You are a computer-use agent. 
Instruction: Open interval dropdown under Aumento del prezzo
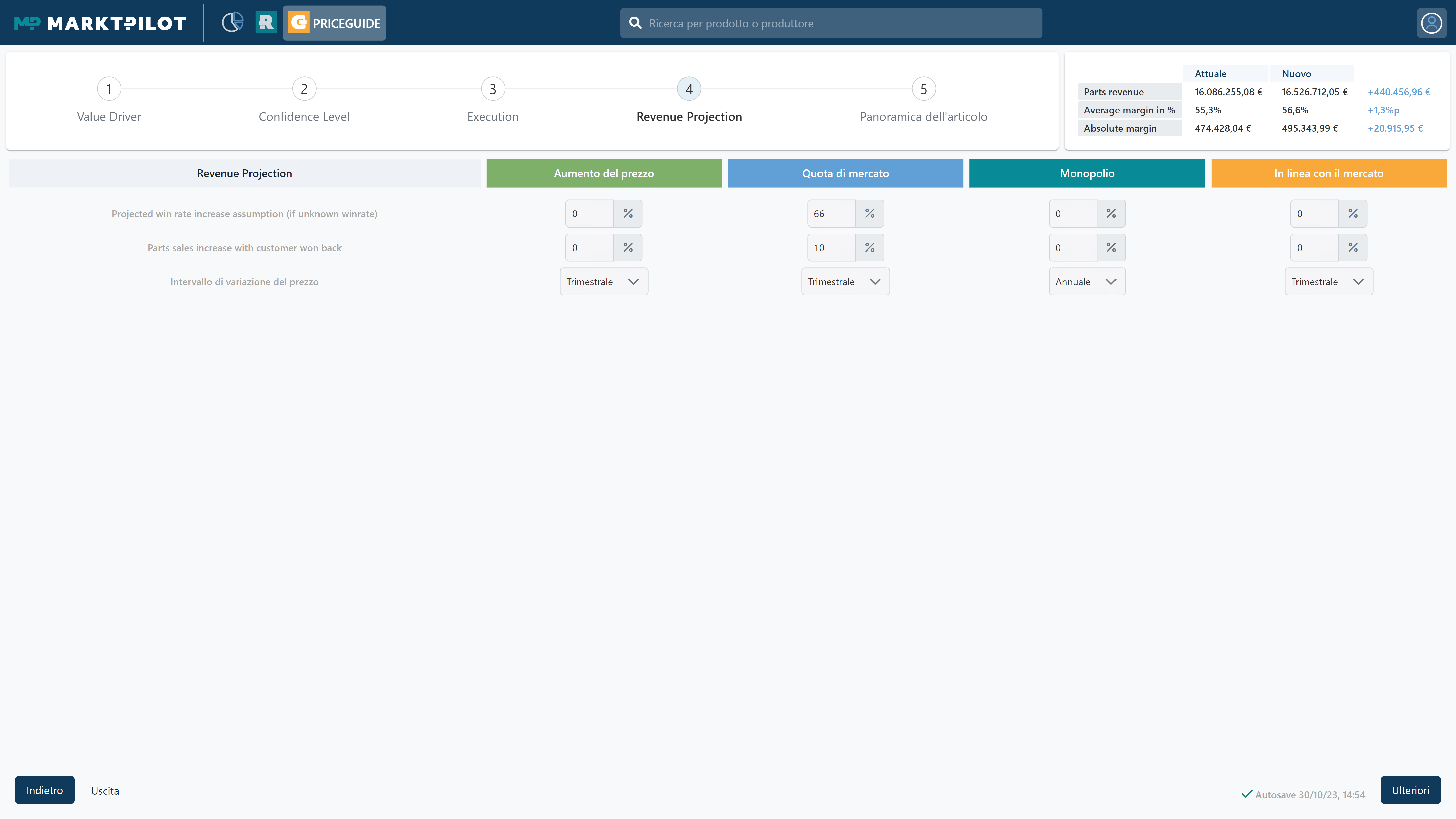pyautogui.click(x=604, y=282)
